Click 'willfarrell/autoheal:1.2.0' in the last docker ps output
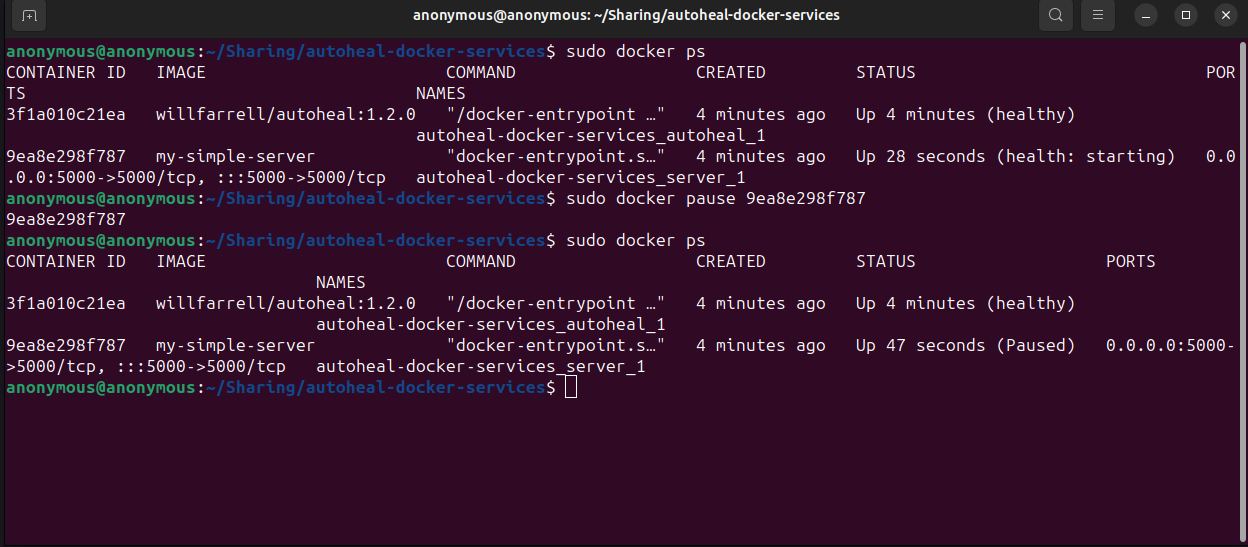This screenshot has height=547, width=1248. [x=285, y=304]
